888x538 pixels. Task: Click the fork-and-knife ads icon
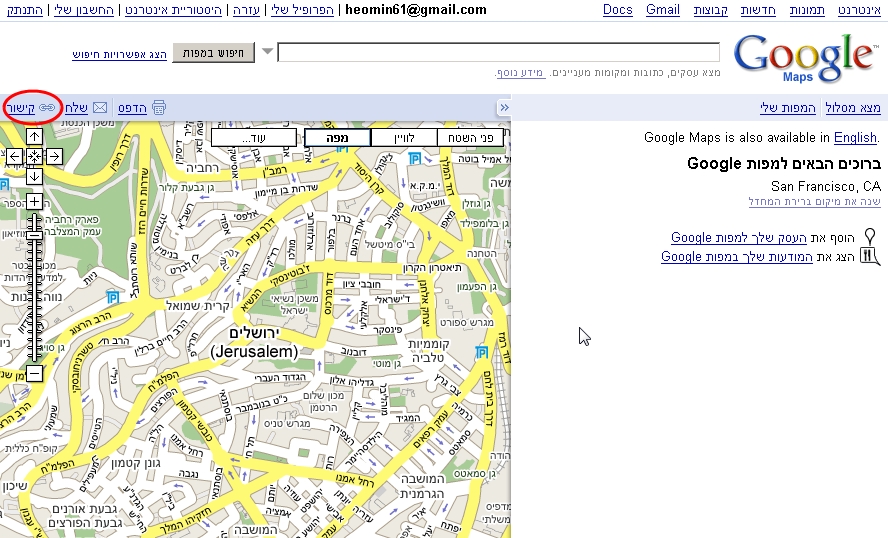tap(870, 256)
